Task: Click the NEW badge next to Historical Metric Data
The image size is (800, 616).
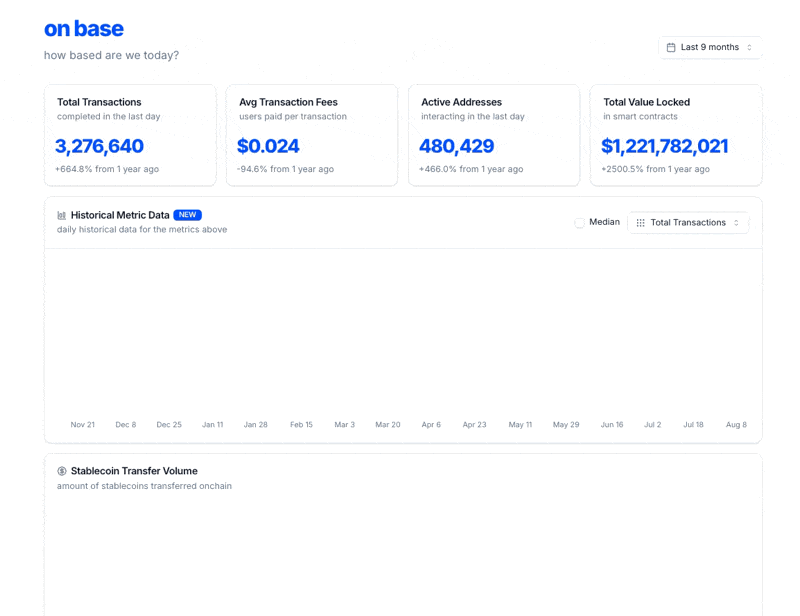Action: tap(187, 215)
